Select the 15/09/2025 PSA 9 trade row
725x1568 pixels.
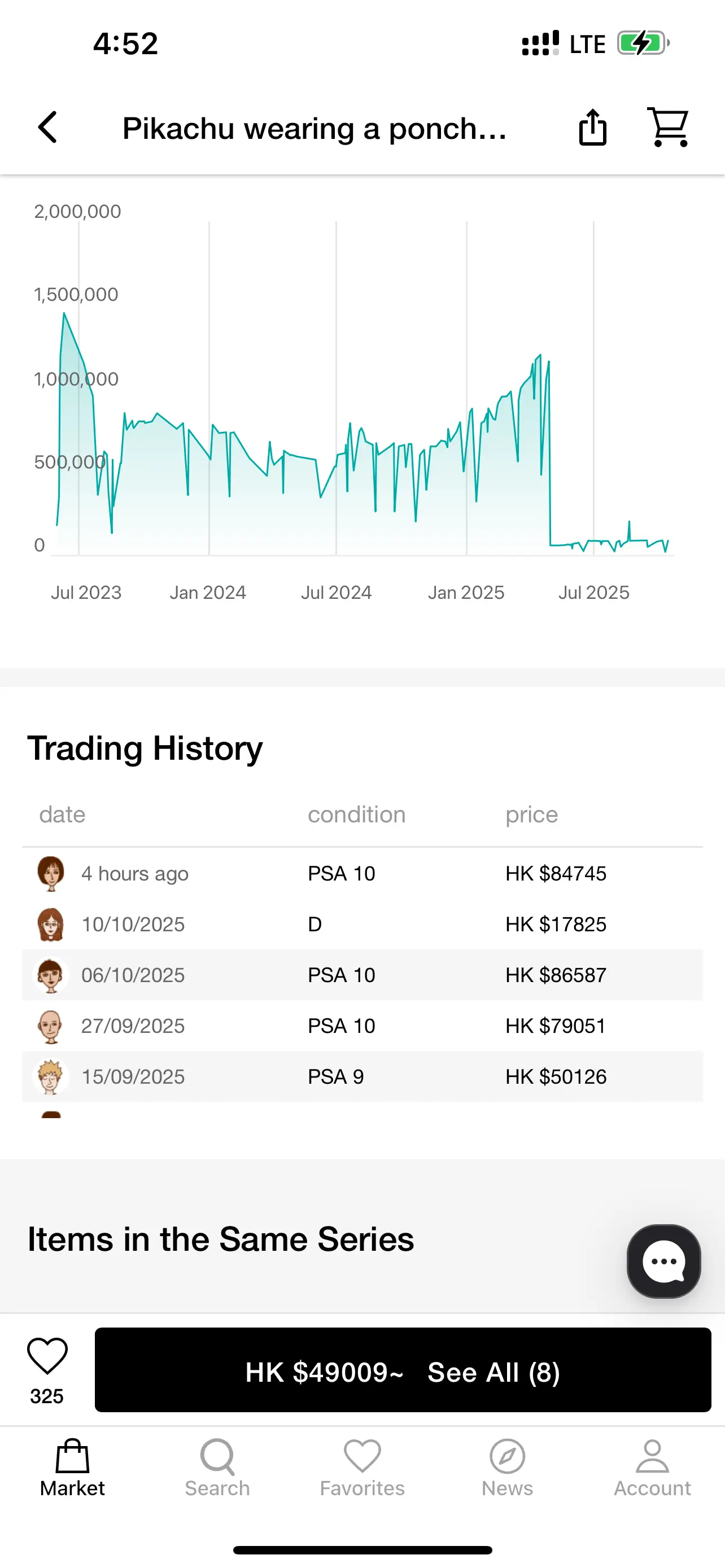362,1076
